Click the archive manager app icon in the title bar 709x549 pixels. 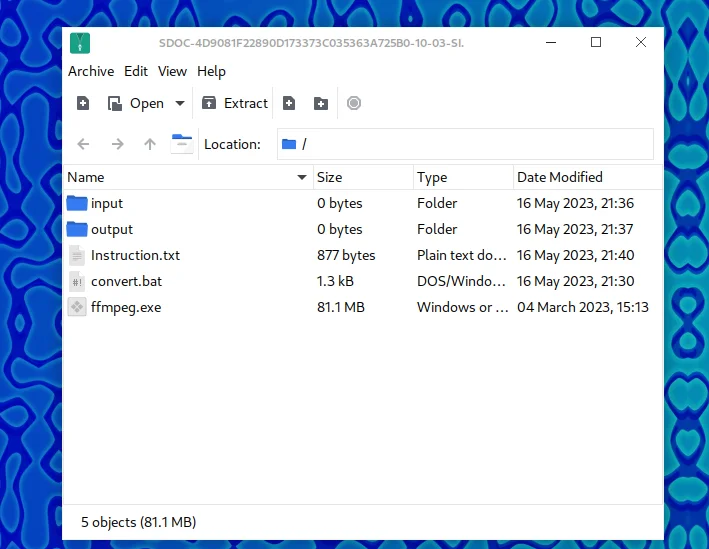80,43
